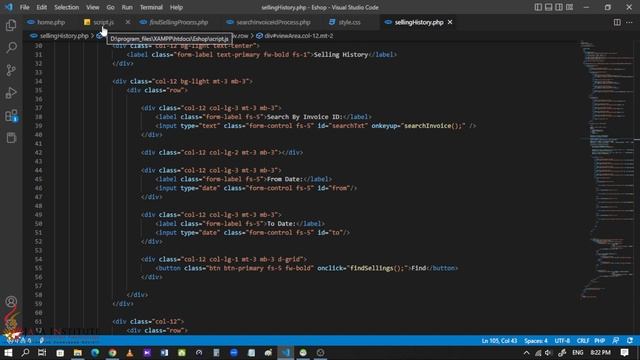
Task: Click 'Selling History' text on line 31
Action: [x=341, y=55]
